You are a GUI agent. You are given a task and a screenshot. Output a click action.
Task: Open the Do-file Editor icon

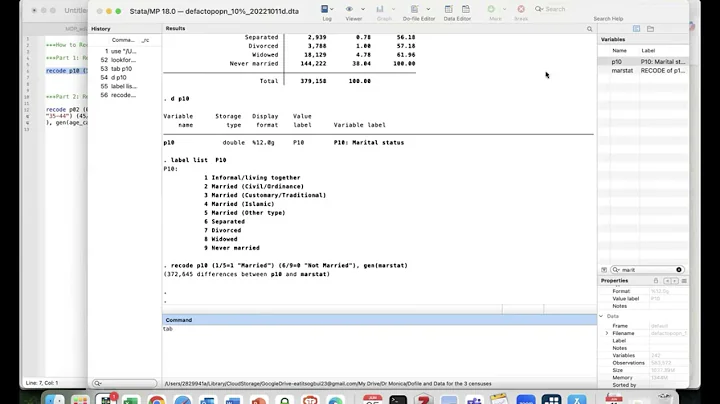coord(414,9)
